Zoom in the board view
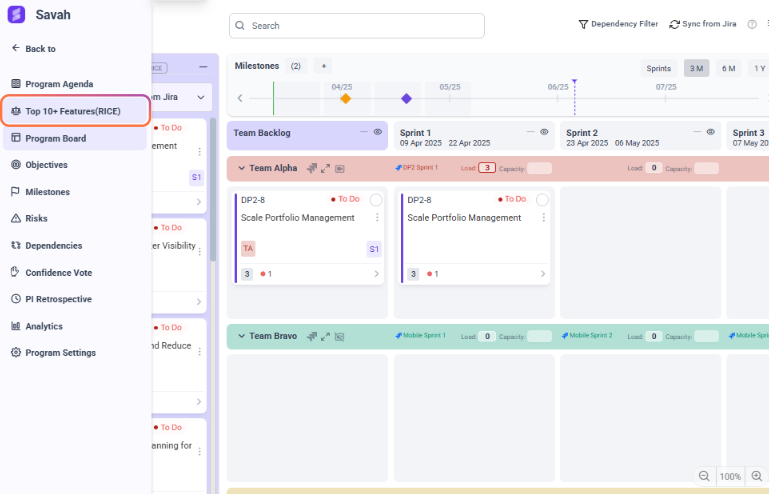This screenshot has width=769, height=494. pos(757,476)
